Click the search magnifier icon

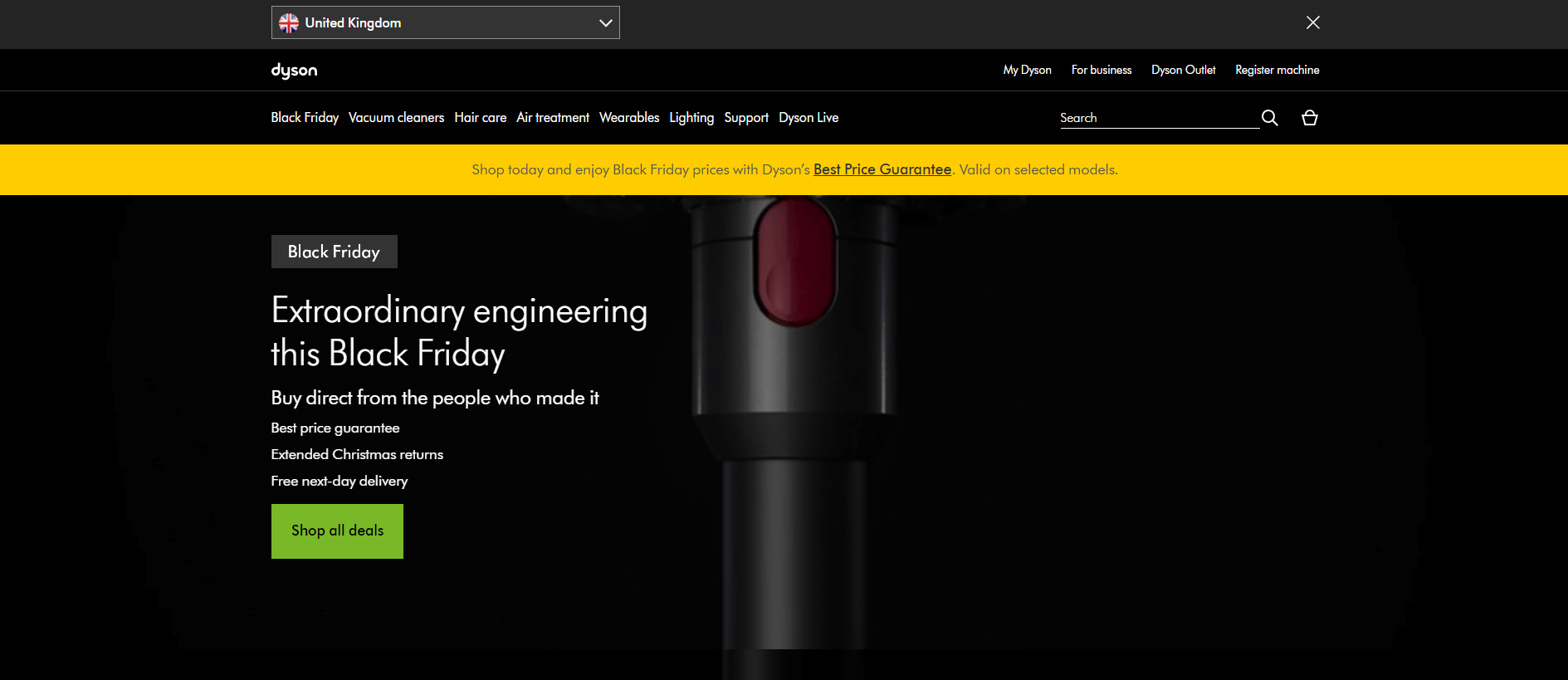click(1269, 118)
